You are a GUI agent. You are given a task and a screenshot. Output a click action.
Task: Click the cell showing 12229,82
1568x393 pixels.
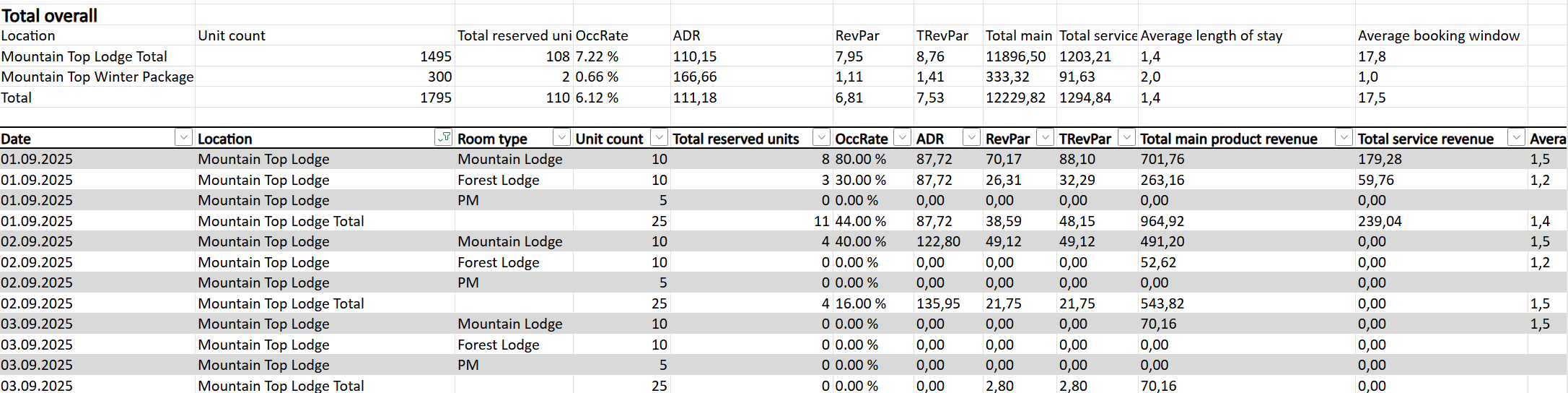pos(1015,98)
